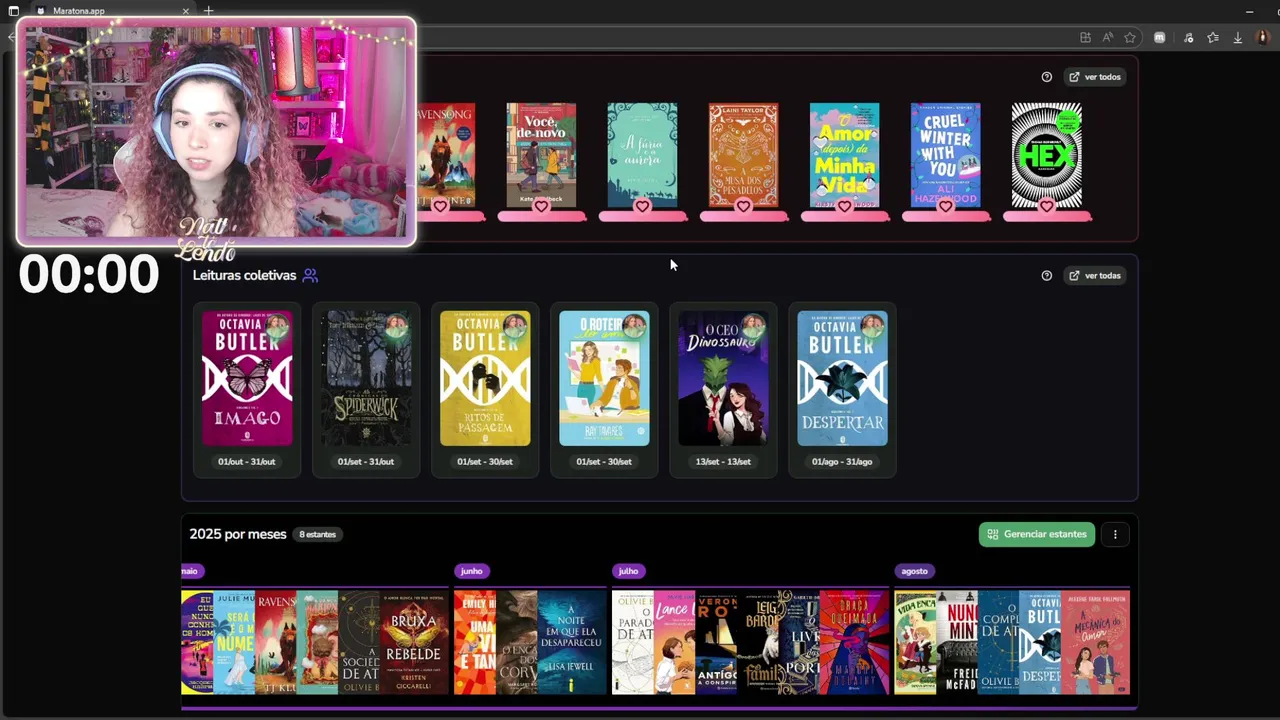Click the 13/set - 13/set date label

click(723, 462)
